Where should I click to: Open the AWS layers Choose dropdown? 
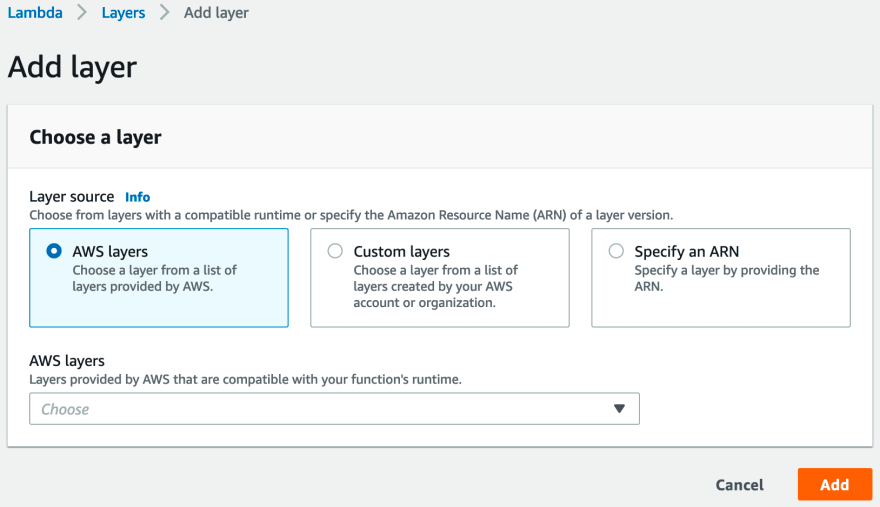coord(334,409)
